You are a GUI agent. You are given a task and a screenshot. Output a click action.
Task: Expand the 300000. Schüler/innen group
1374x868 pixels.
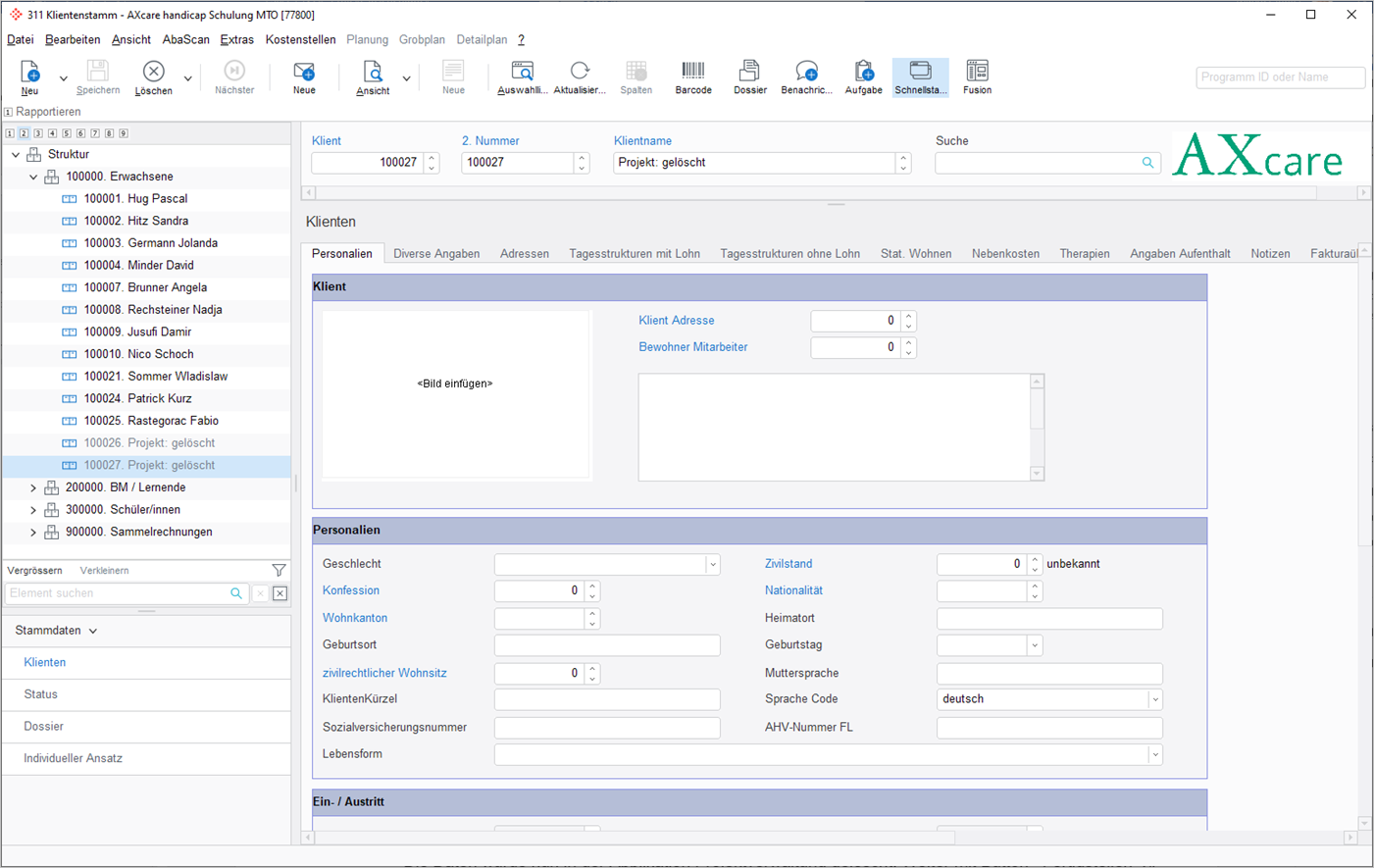(x=33, y=510)
